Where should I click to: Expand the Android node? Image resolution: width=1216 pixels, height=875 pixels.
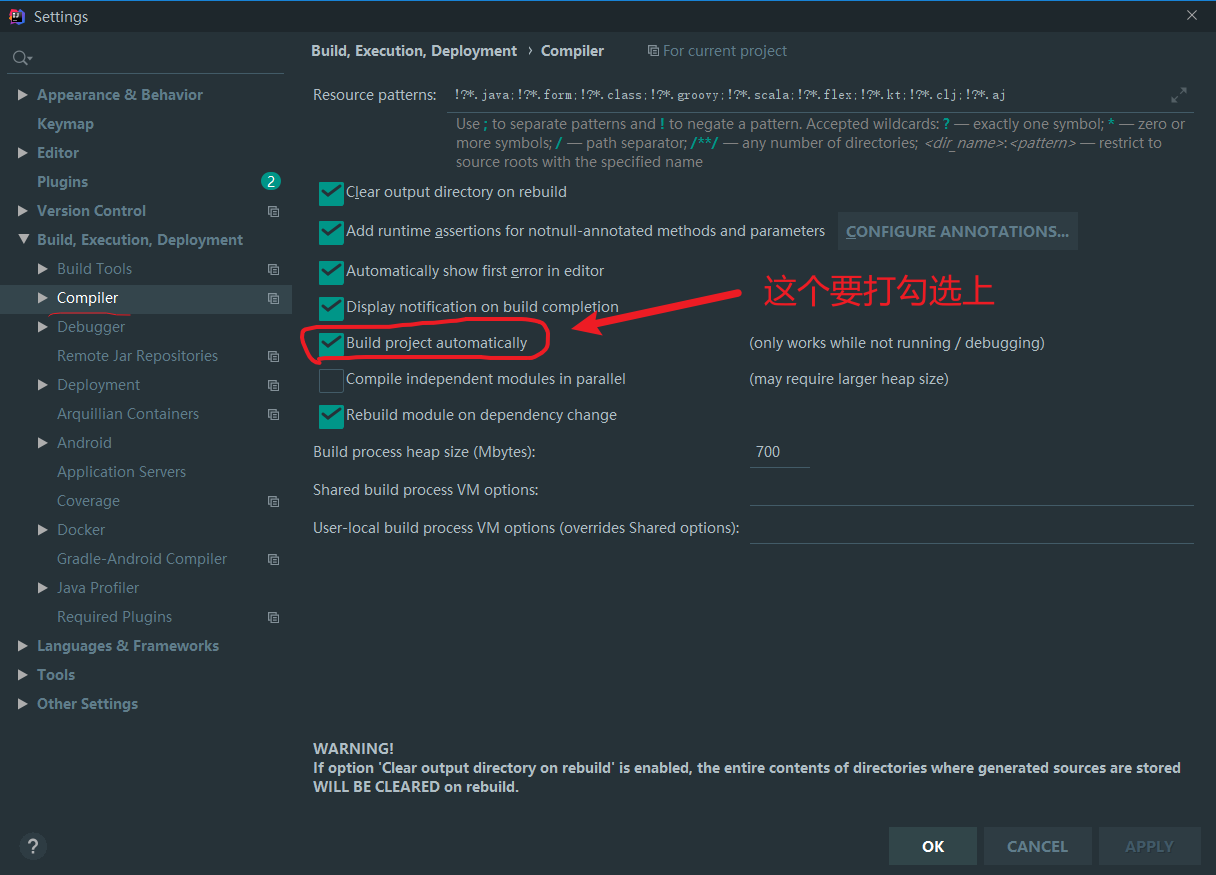click(42, 443)
